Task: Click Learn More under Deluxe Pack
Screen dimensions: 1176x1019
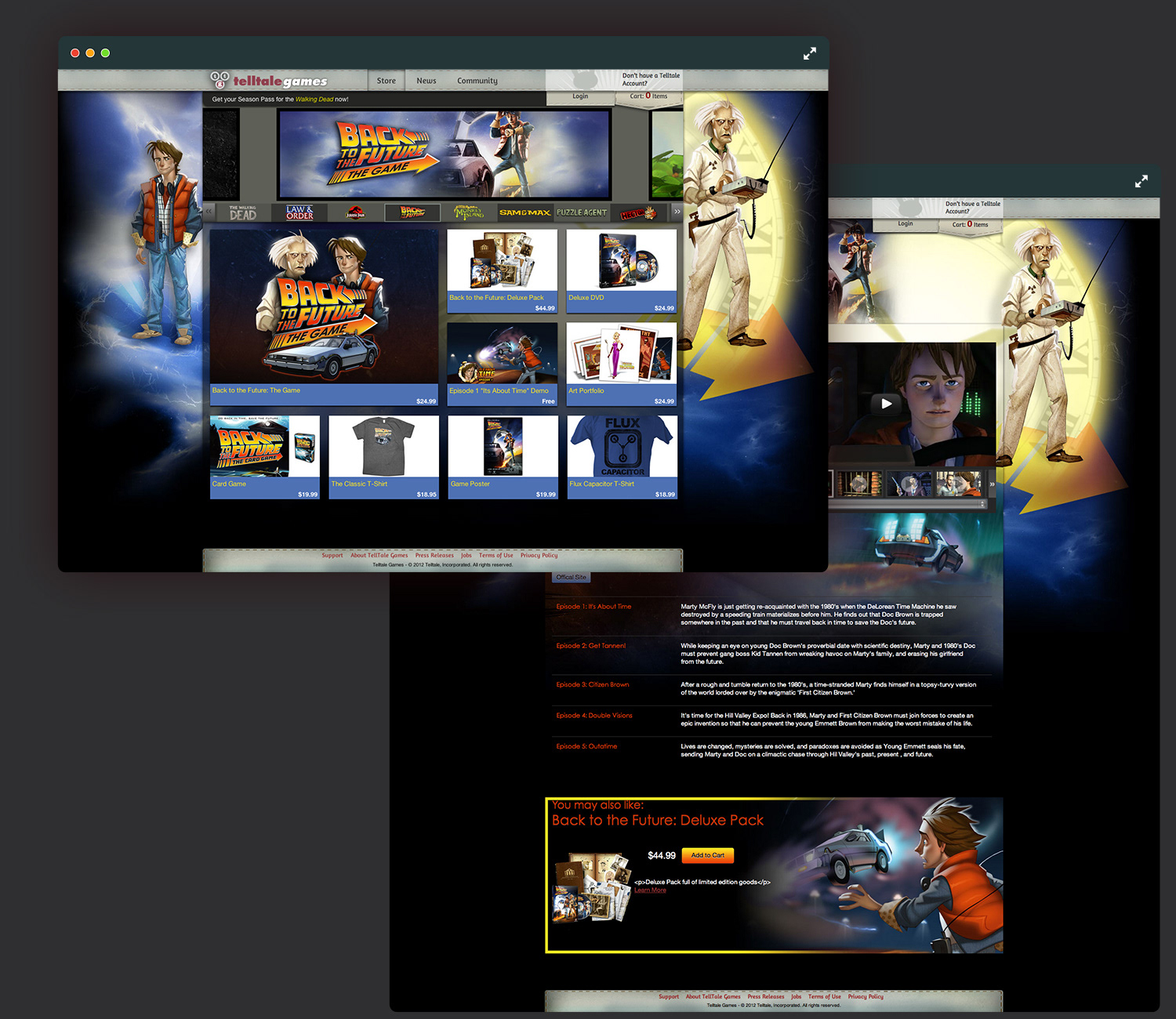Action: [x=650, y=890]
